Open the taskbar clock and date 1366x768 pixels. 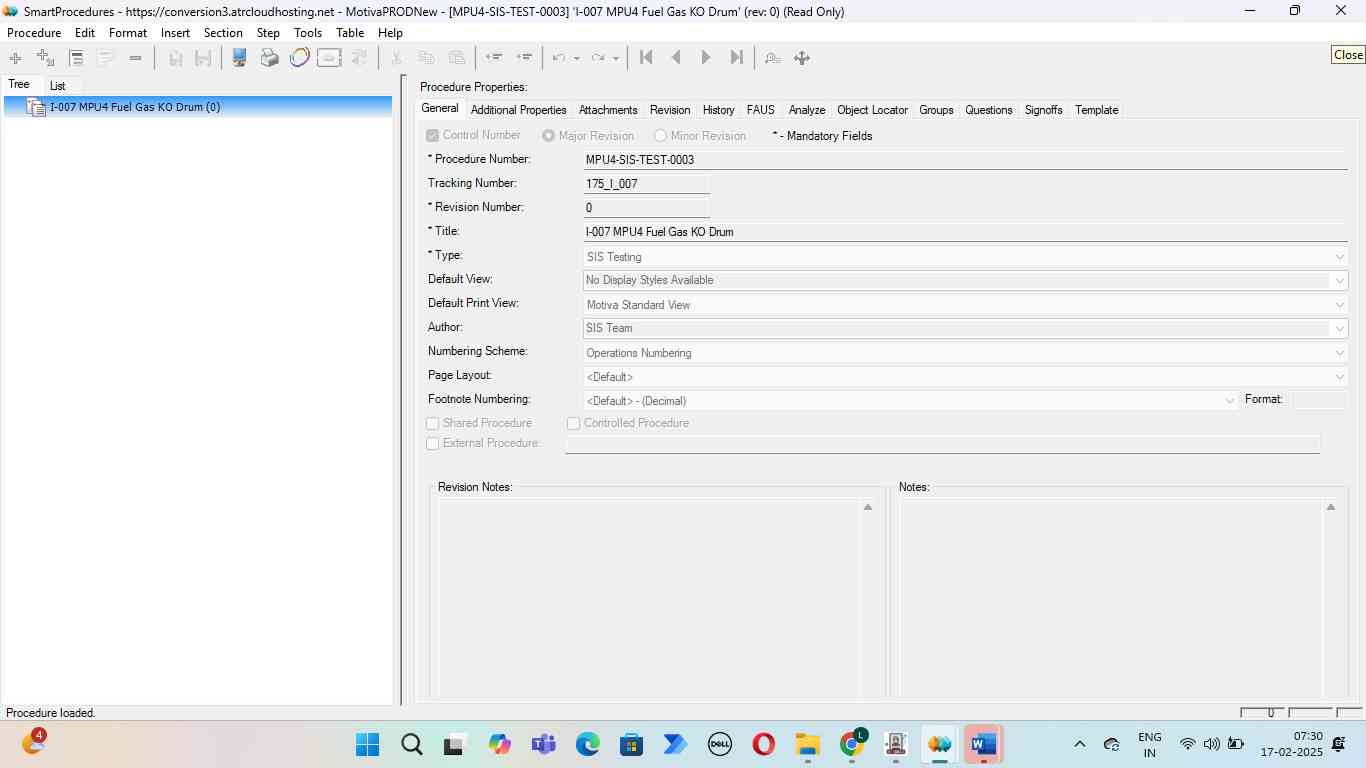[1291, 745]
